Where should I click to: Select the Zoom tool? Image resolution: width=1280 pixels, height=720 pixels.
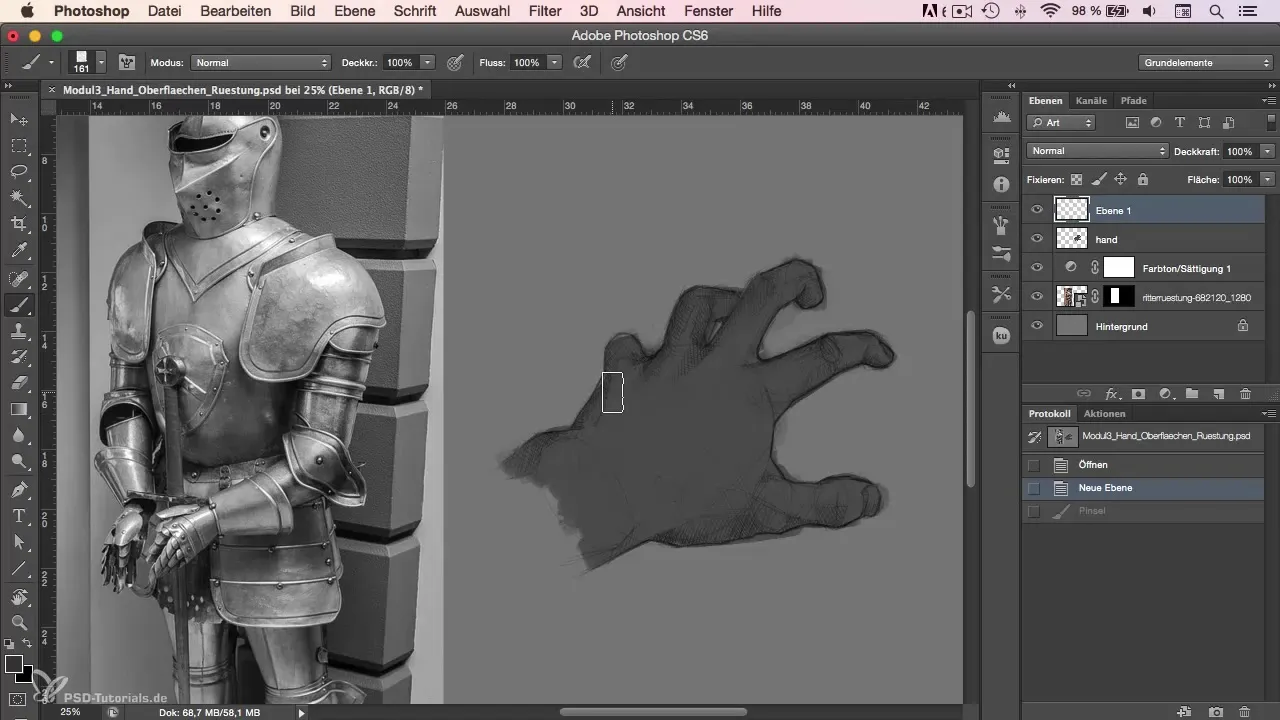point(19,623)
